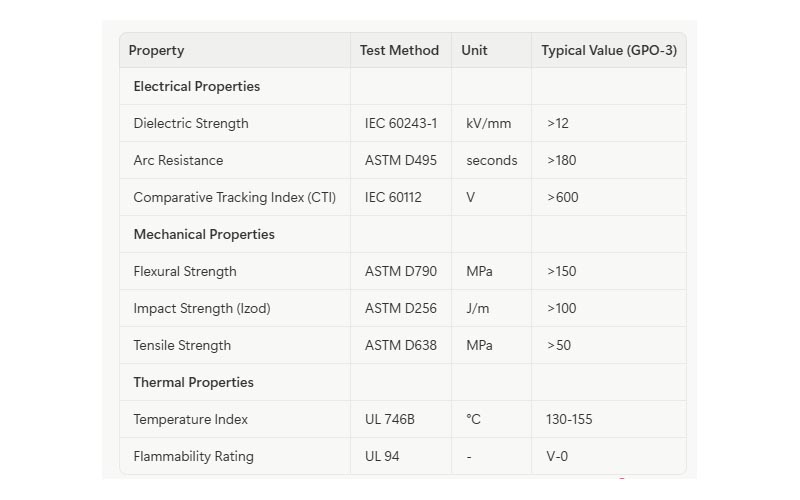Click the Property column header
Screen dimensions: 800x500
tap(157, 50)
